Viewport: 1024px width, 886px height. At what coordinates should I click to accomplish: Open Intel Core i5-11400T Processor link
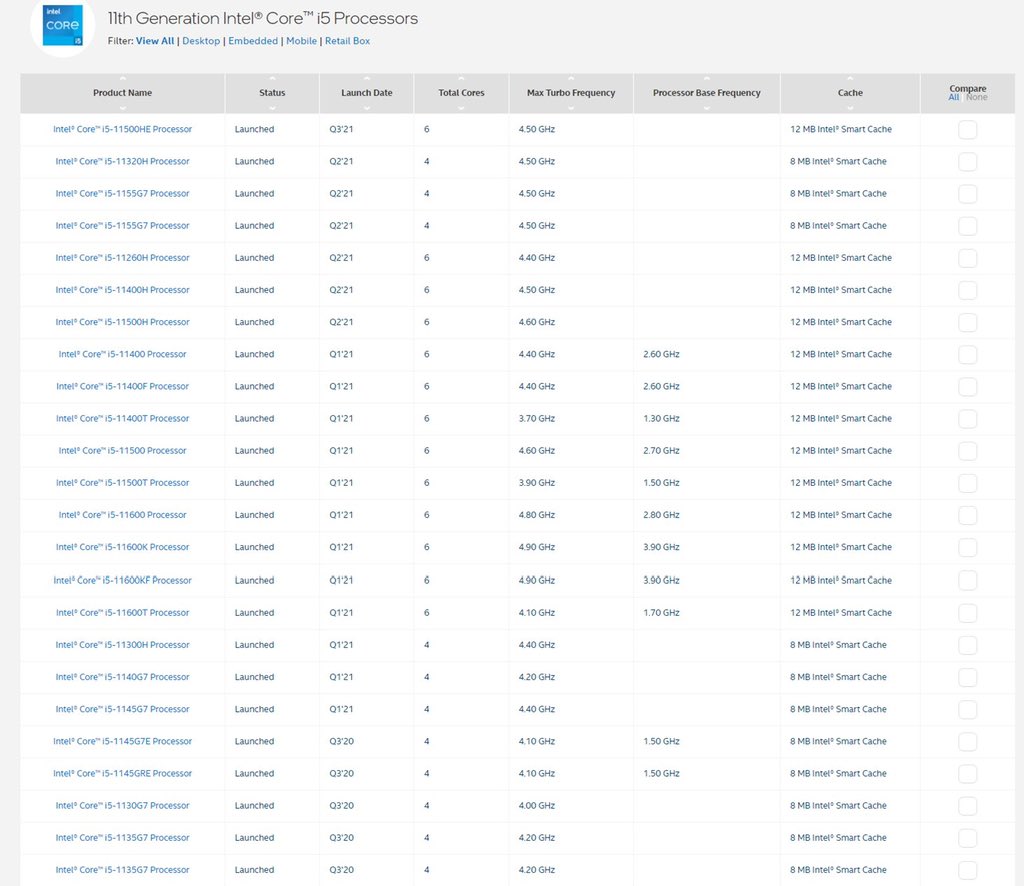click(122, 419)
